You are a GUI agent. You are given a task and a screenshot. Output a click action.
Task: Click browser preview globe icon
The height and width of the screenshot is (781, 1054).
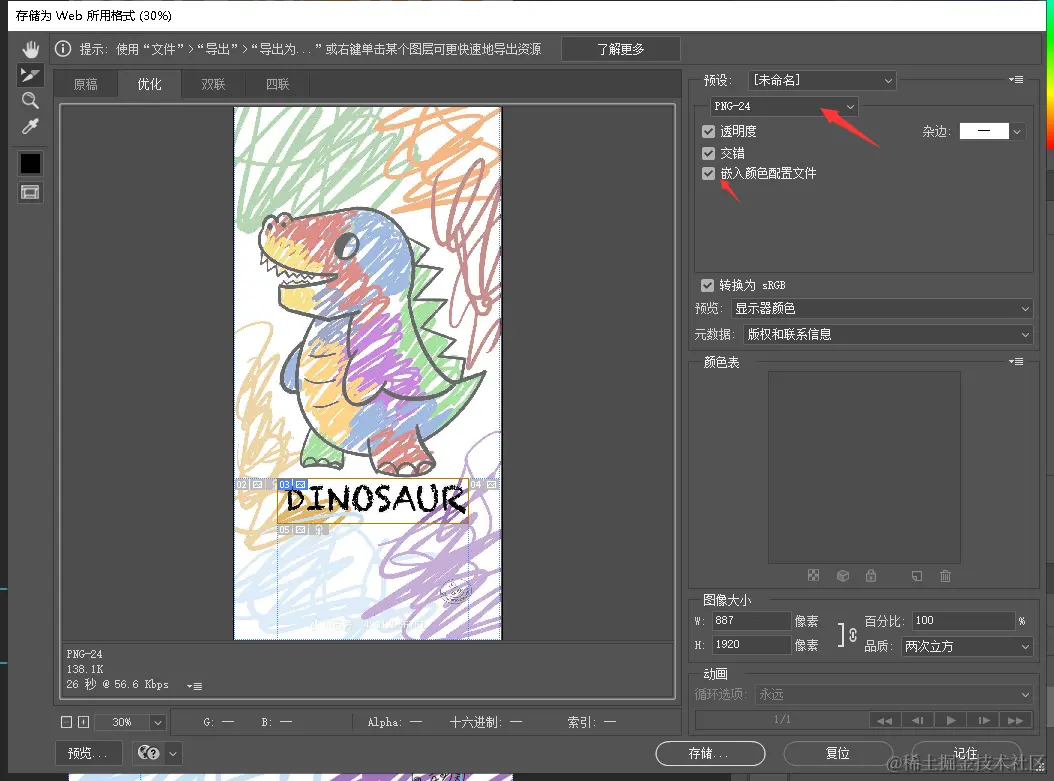point(149,753)
